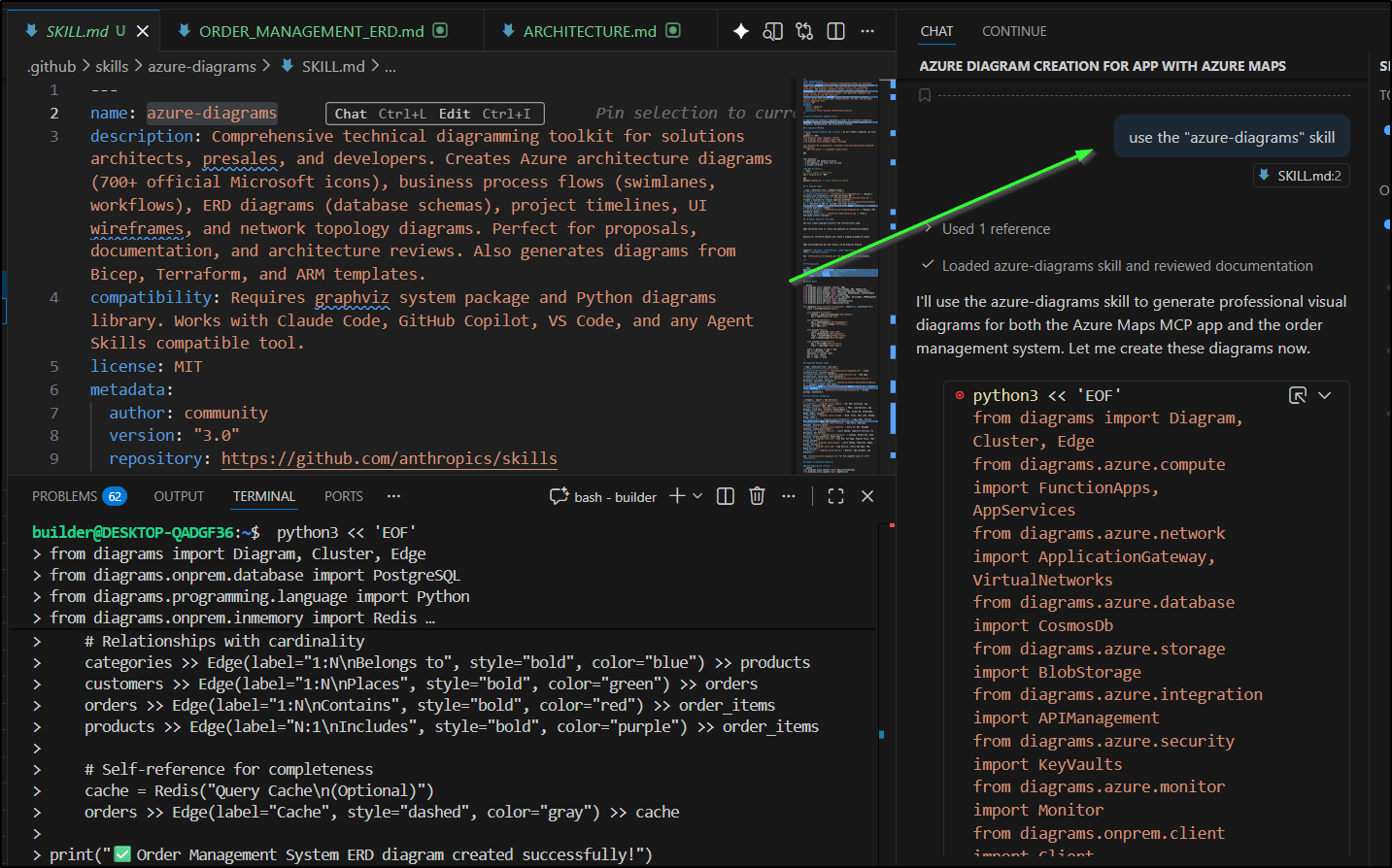The height and width of the screenshot is (868, 1392).
Task: Click the SKILL.md:2 reference chip
Action: 1300,176
